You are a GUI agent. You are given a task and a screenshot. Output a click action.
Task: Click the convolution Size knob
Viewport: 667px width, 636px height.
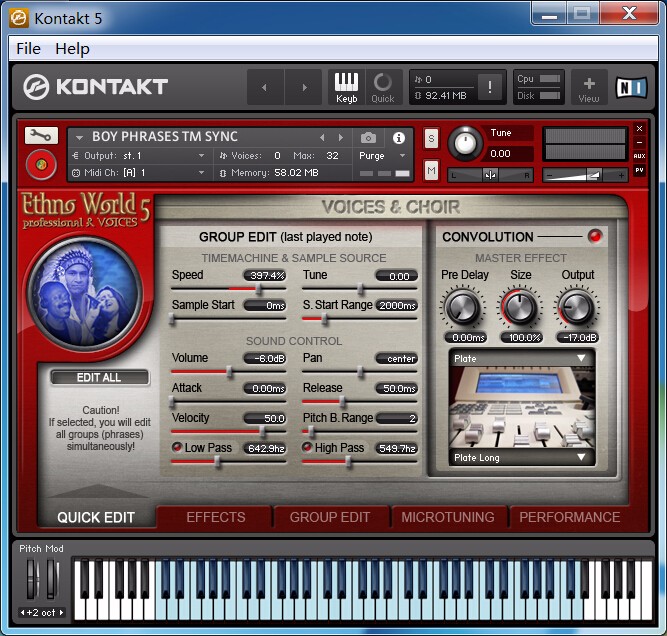click(520, 308)
